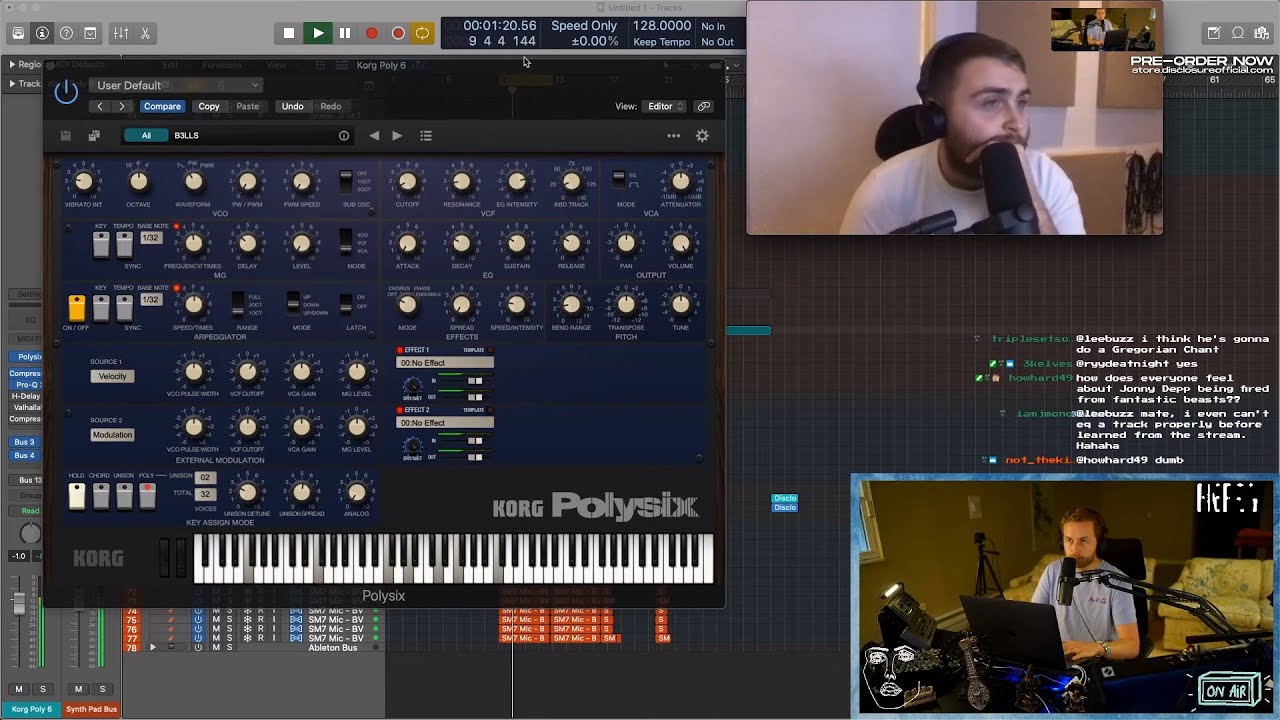Toggle the arpeggiator ON/OFF yellow switch
This screenshot has height=720, width=1280.
click(77, 307)
